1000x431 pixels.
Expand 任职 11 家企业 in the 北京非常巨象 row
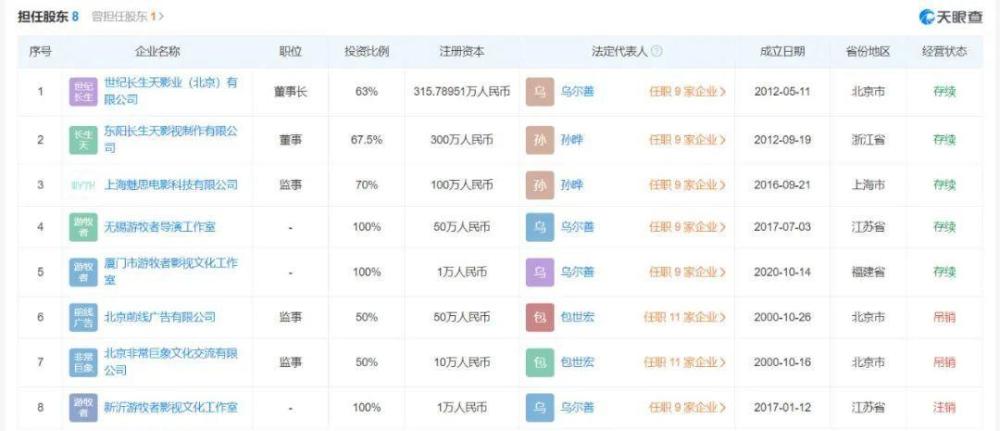(x=684, y=362)
